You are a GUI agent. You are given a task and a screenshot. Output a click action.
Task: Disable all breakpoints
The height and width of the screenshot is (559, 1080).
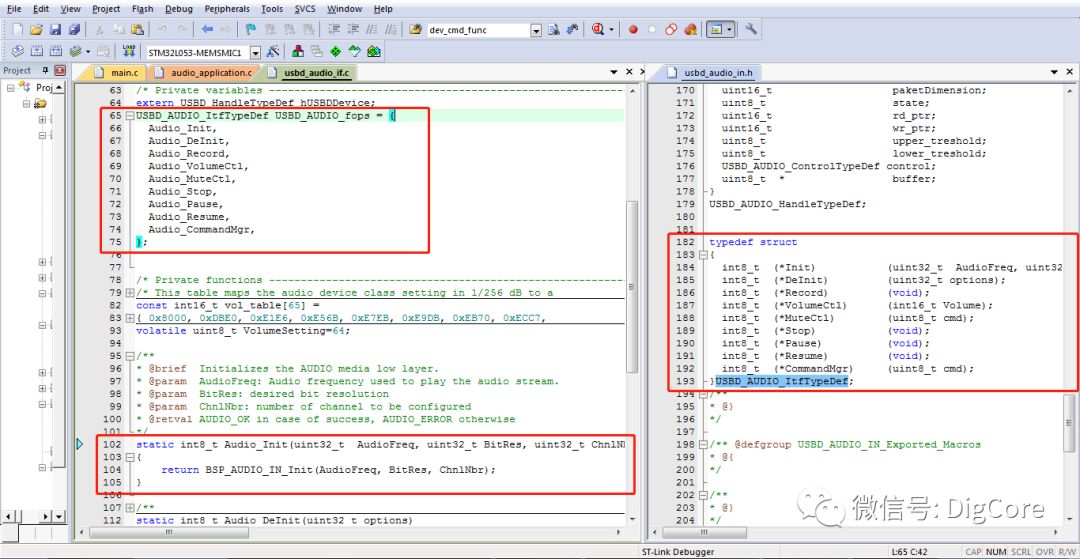click(671, 30)
